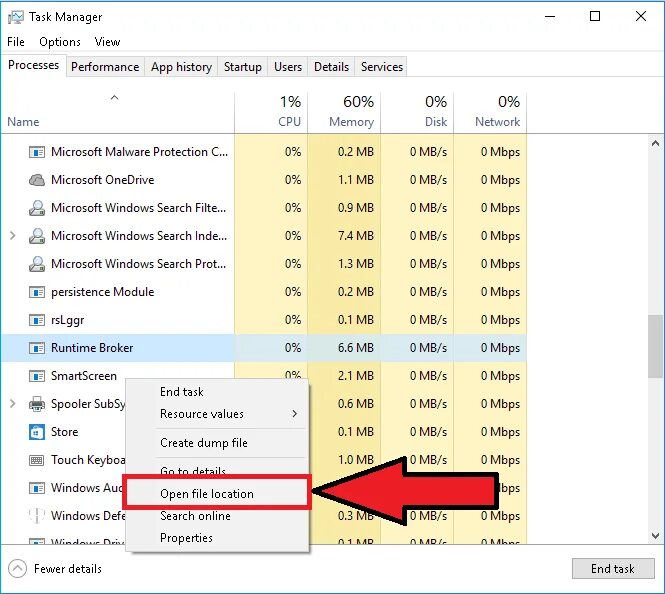Click the 6.6 MB memory value
The image size is (665, 594).
(x=355, y=348)
